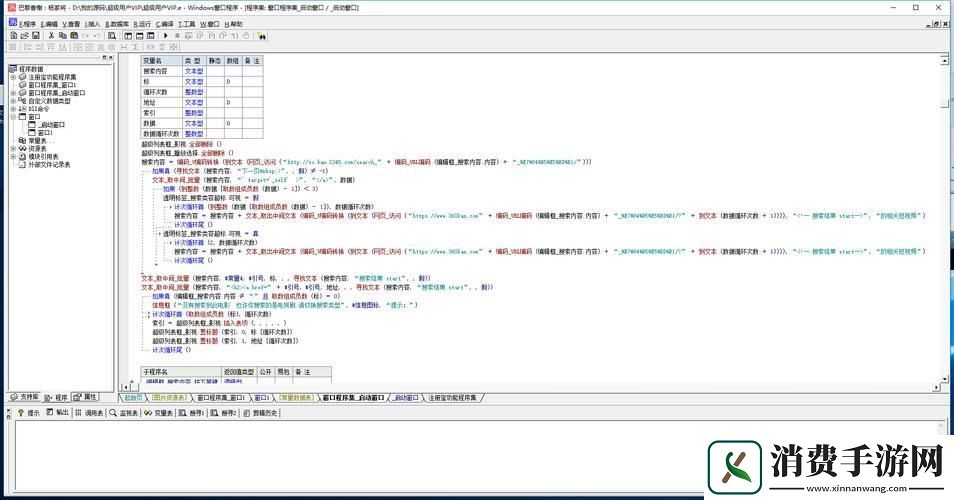This screenshot has width=954, height=500.
Task: Click the code editor horizontal scrollbar right arrow
Action: (936, 387)
